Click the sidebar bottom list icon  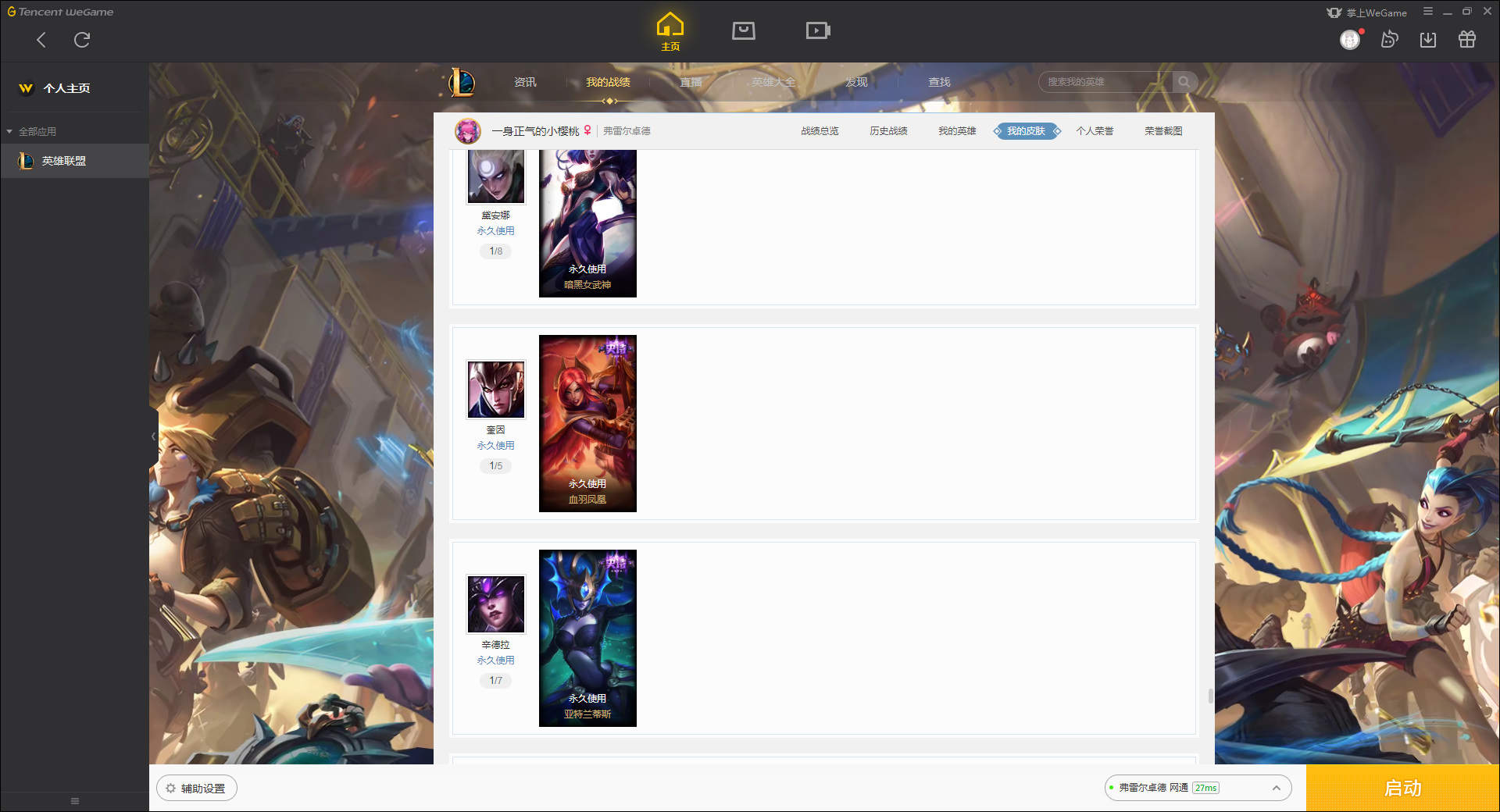[x=75, y=801]
